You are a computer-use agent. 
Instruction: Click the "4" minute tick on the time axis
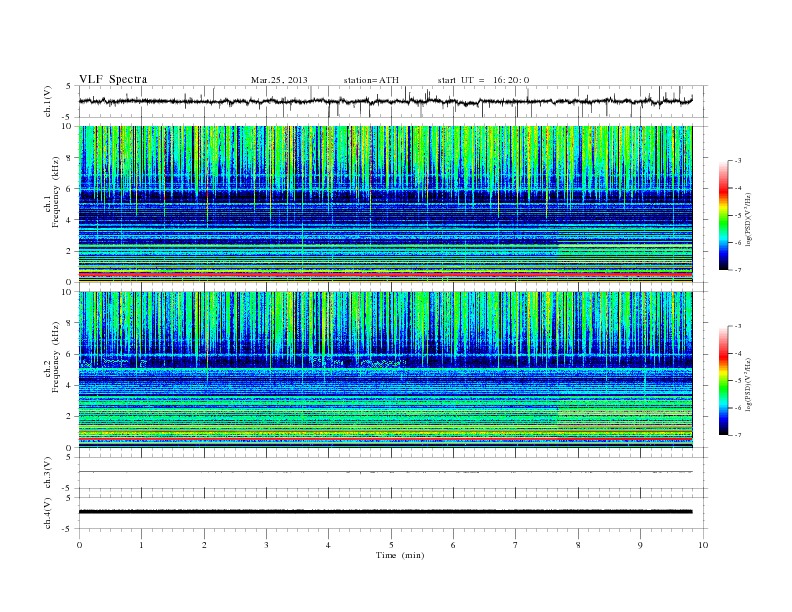(x=328, y=545)
